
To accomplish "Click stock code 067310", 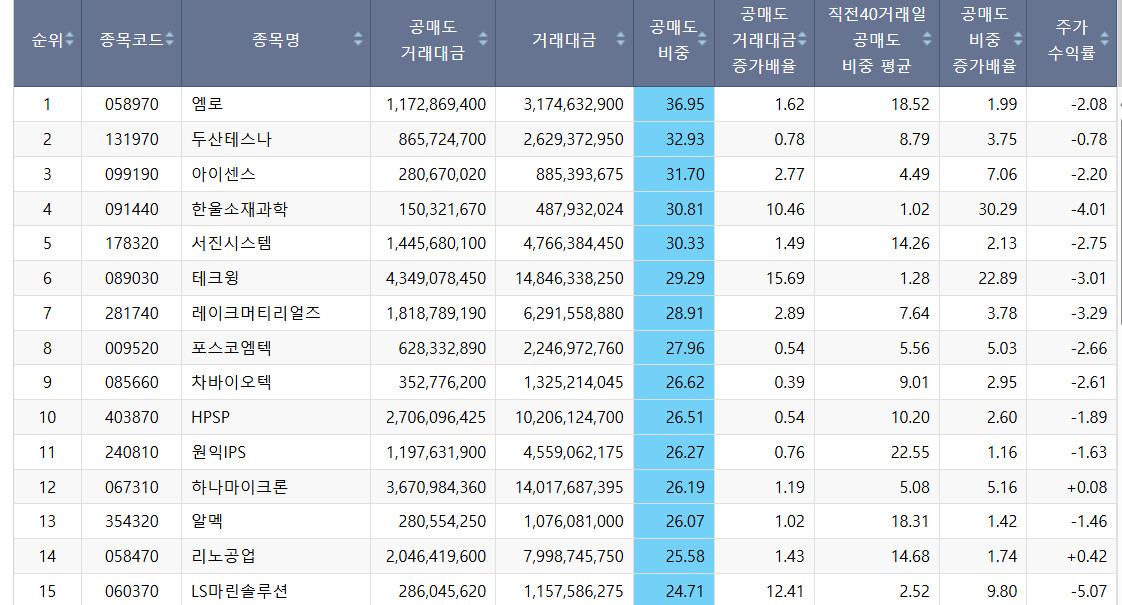I will pyautogui.click(x=132, y=488).
